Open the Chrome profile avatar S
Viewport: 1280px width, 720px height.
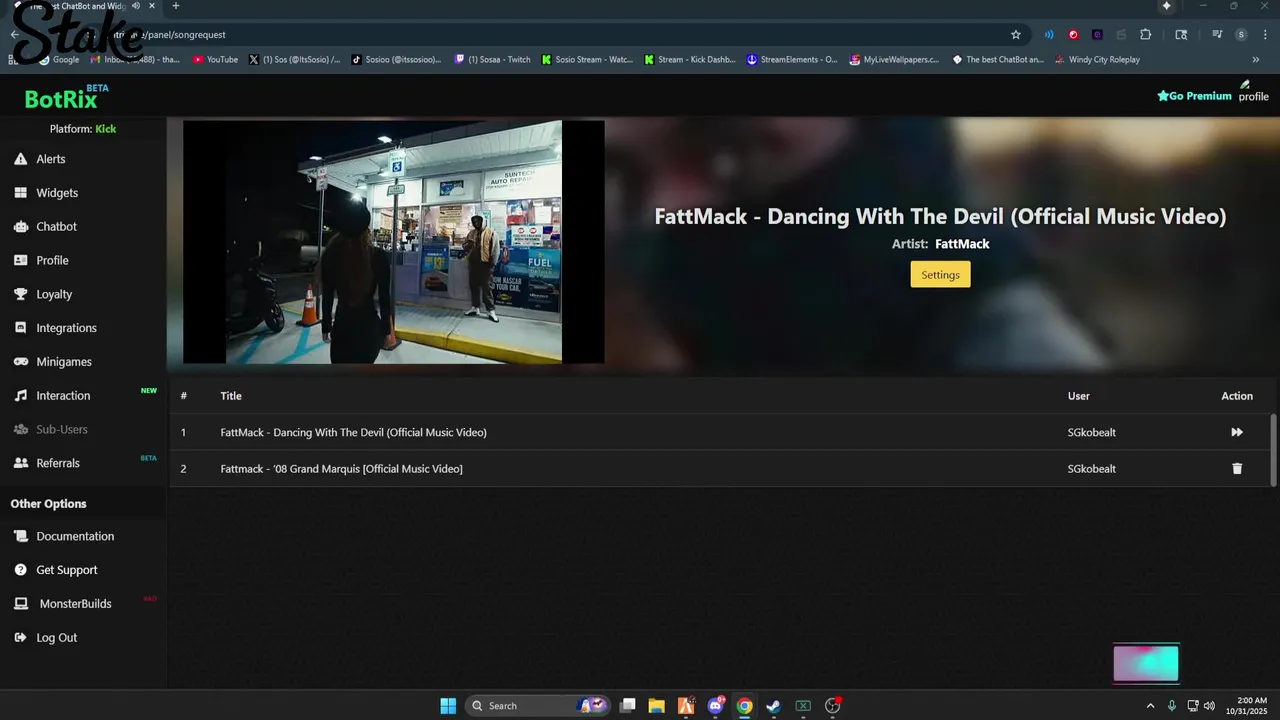click(x=1241, y=34)
